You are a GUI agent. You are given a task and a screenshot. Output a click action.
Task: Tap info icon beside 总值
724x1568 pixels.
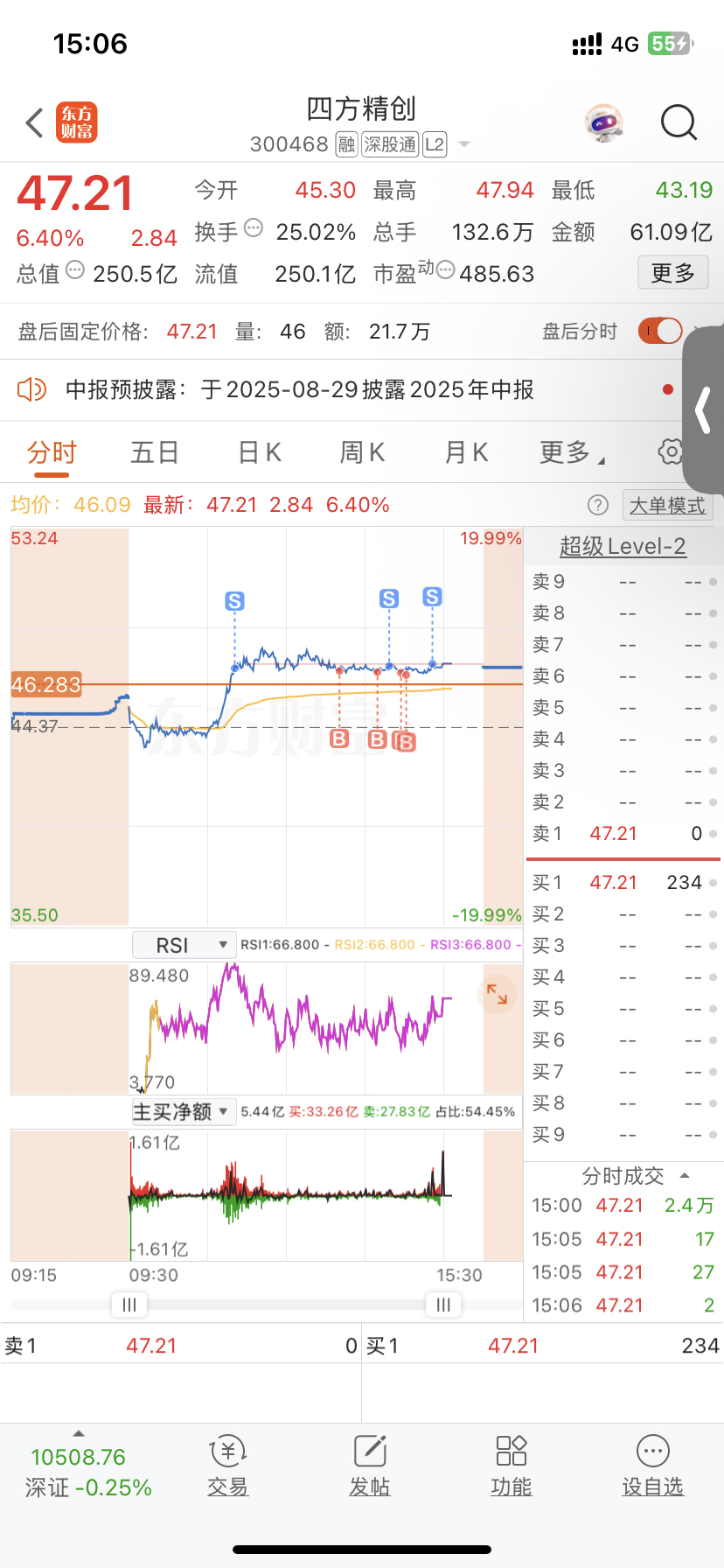75,270
